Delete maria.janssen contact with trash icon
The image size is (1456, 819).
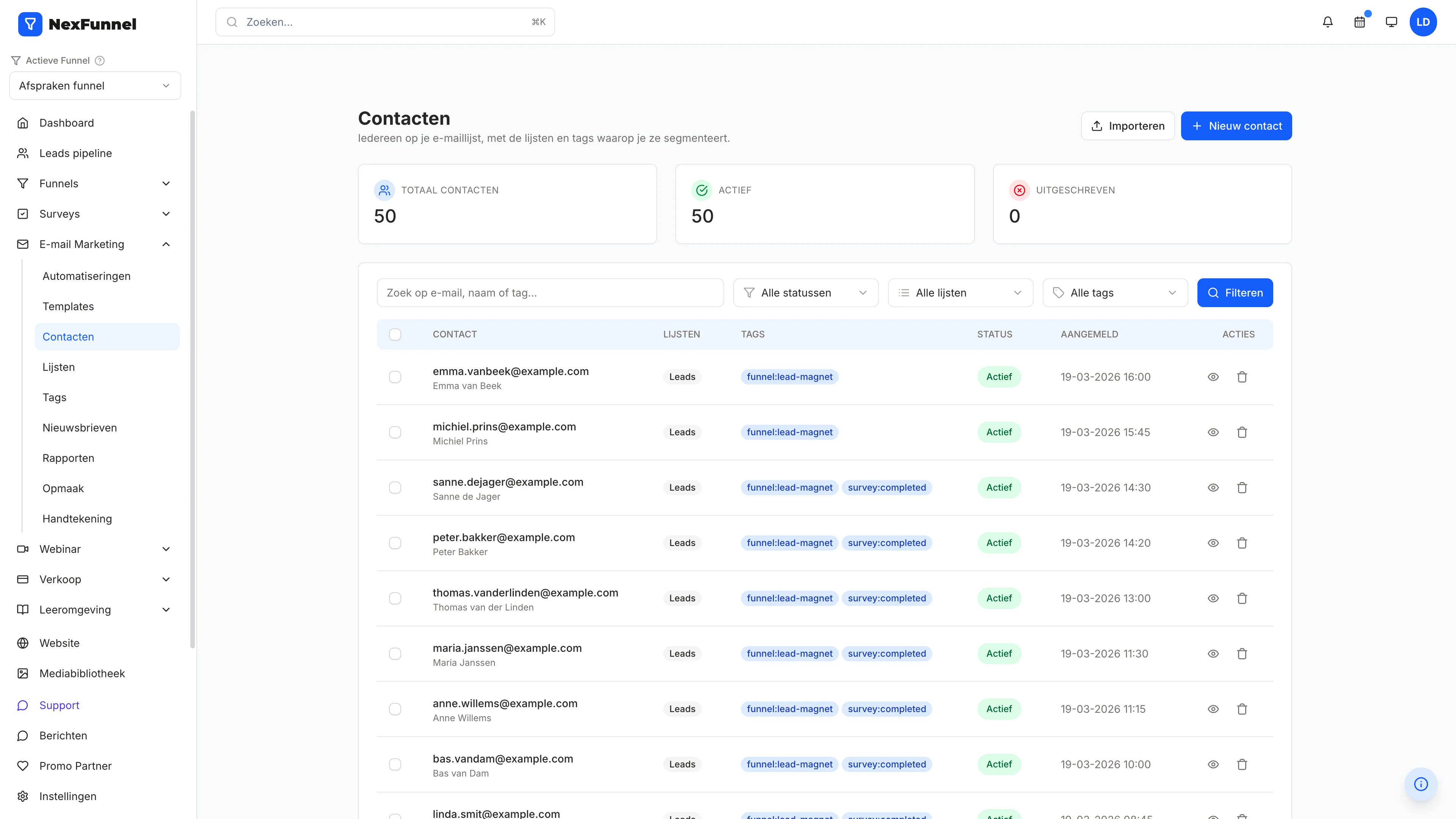click(x=1242, y=654)
